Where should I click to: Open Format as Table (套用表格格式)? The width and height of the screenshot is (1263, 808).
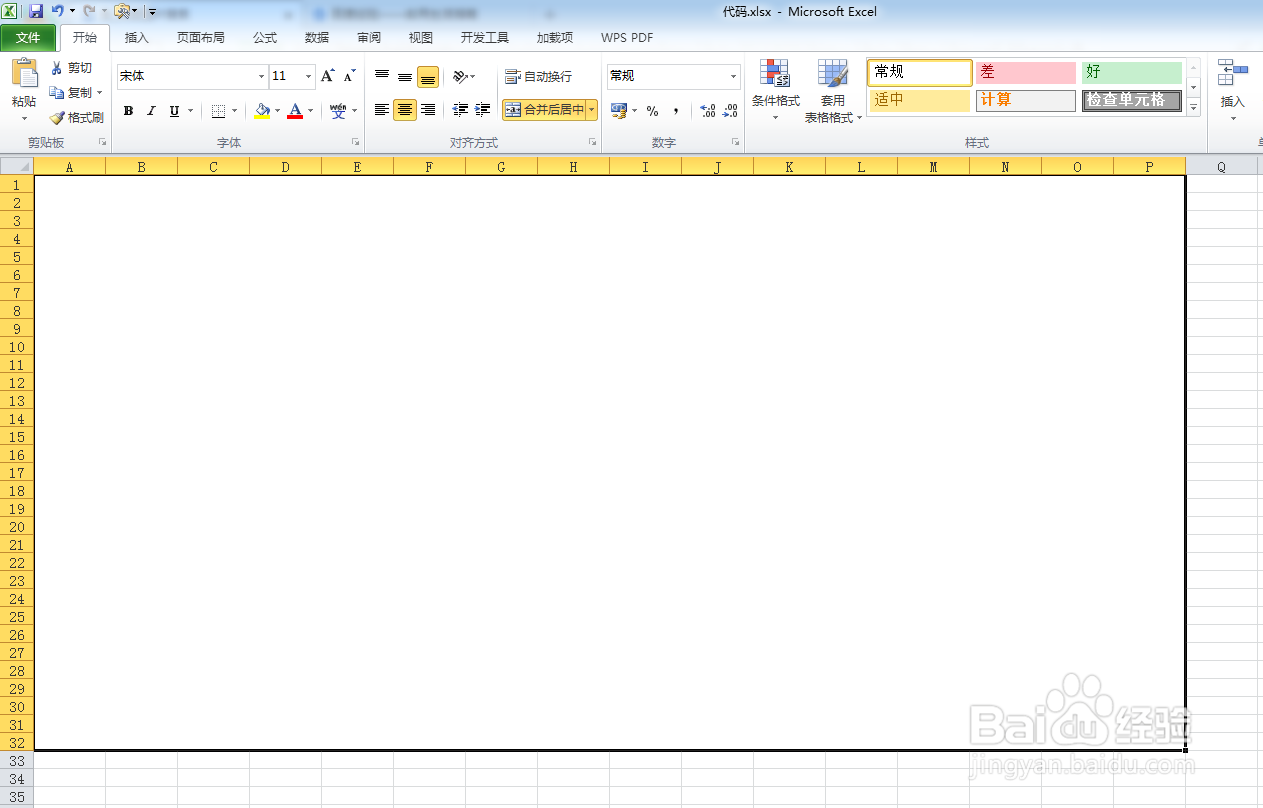tap(833, 89)
